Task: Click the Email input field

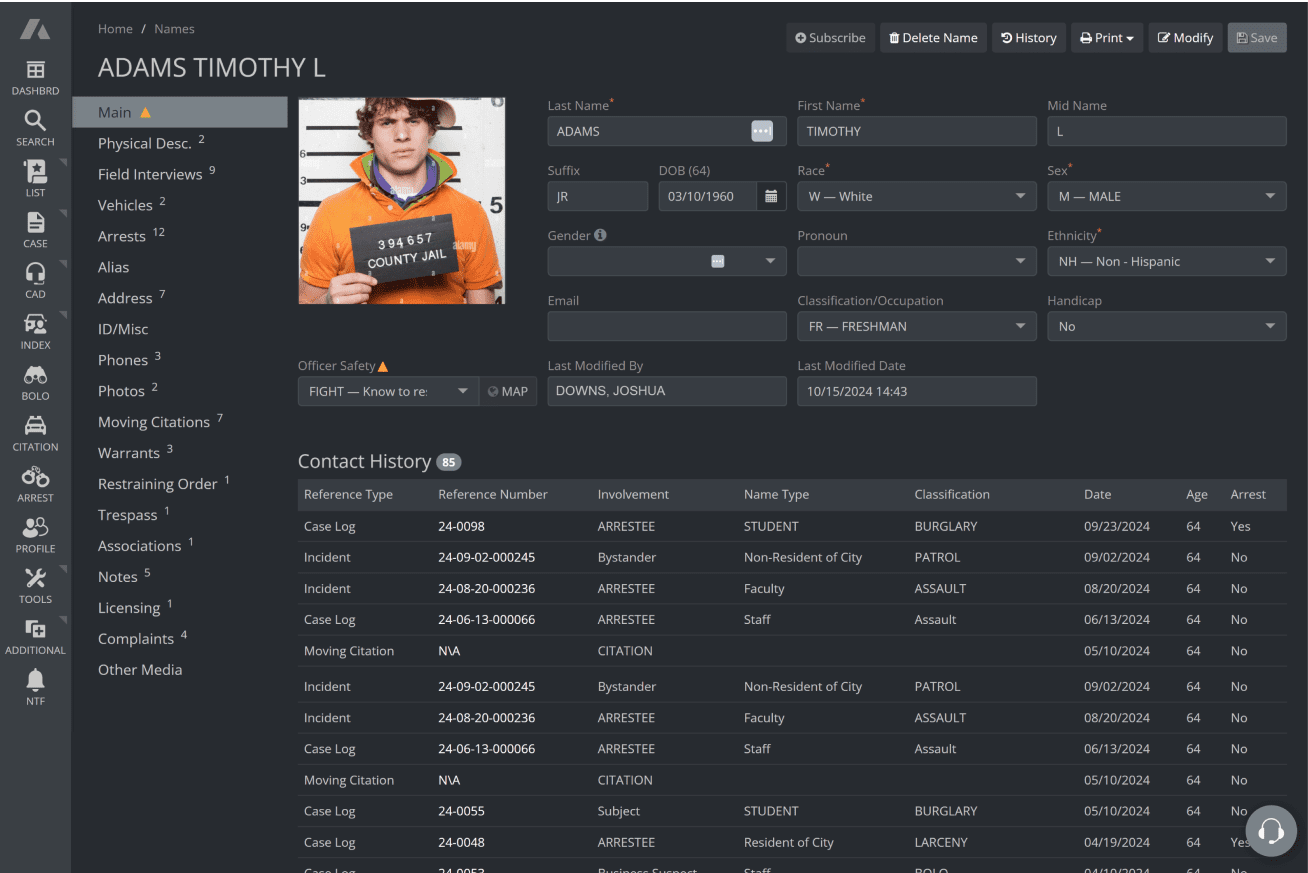Action: click(x=667, y=327)
